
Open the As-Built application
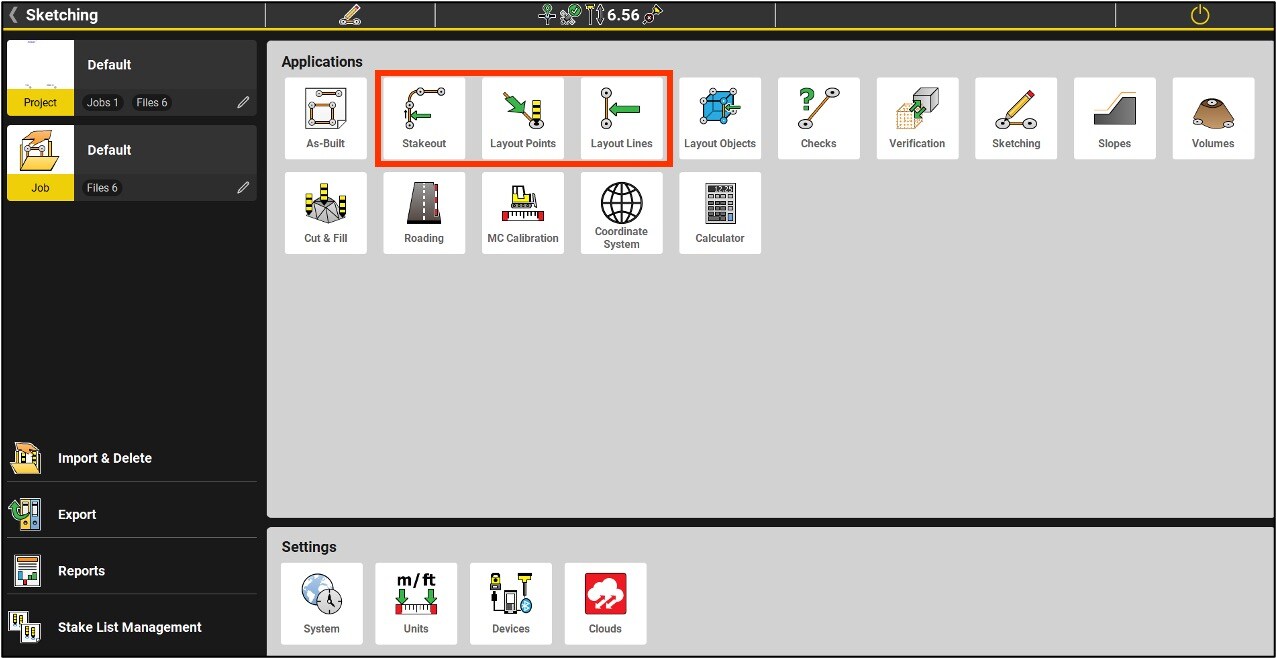click(325, 118)
